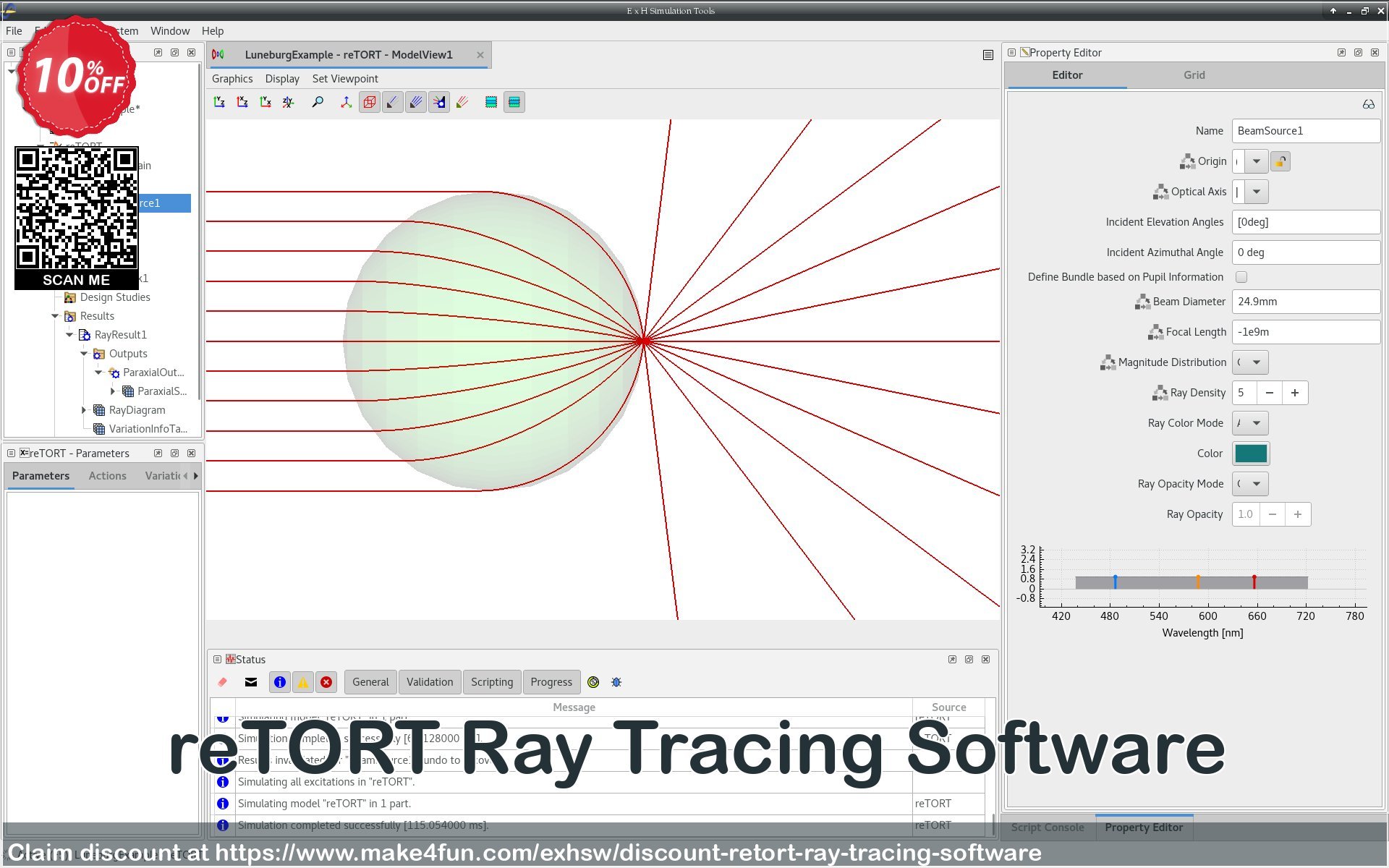
Task: Click the zoom tool in ModelView toolbar
Action: 318,101
